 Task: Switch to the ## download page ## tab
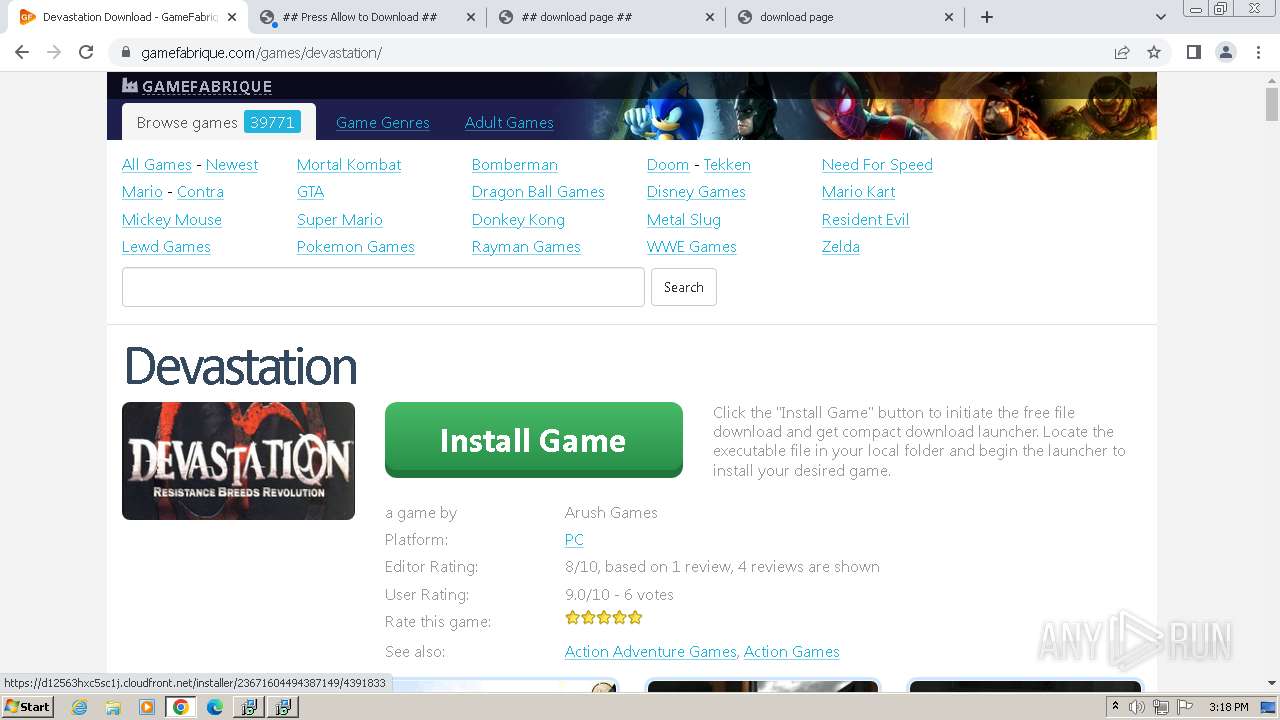[x=607, y=17]
